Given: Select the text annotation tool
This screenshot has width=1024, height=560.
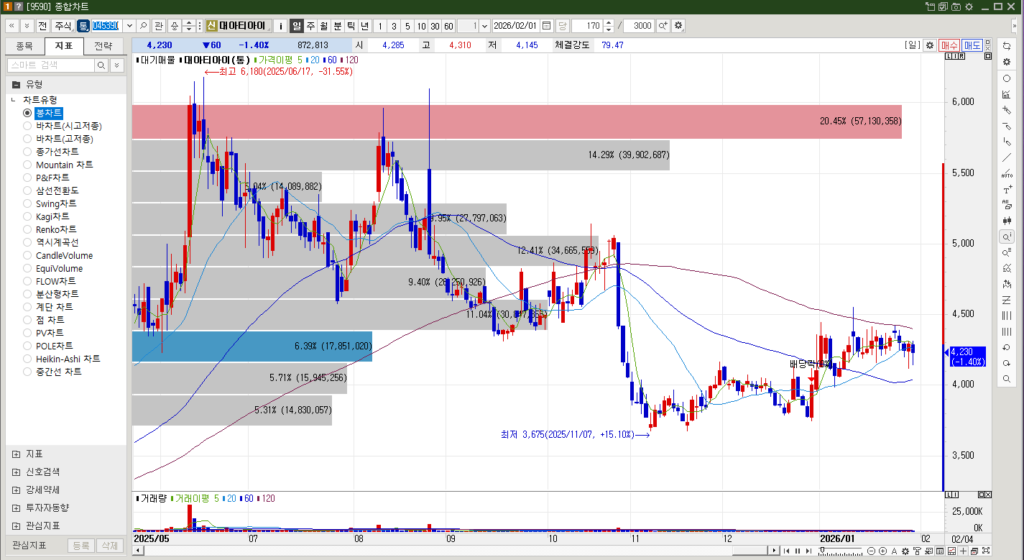Looking at the screenshot, I should click(1005, 189).
